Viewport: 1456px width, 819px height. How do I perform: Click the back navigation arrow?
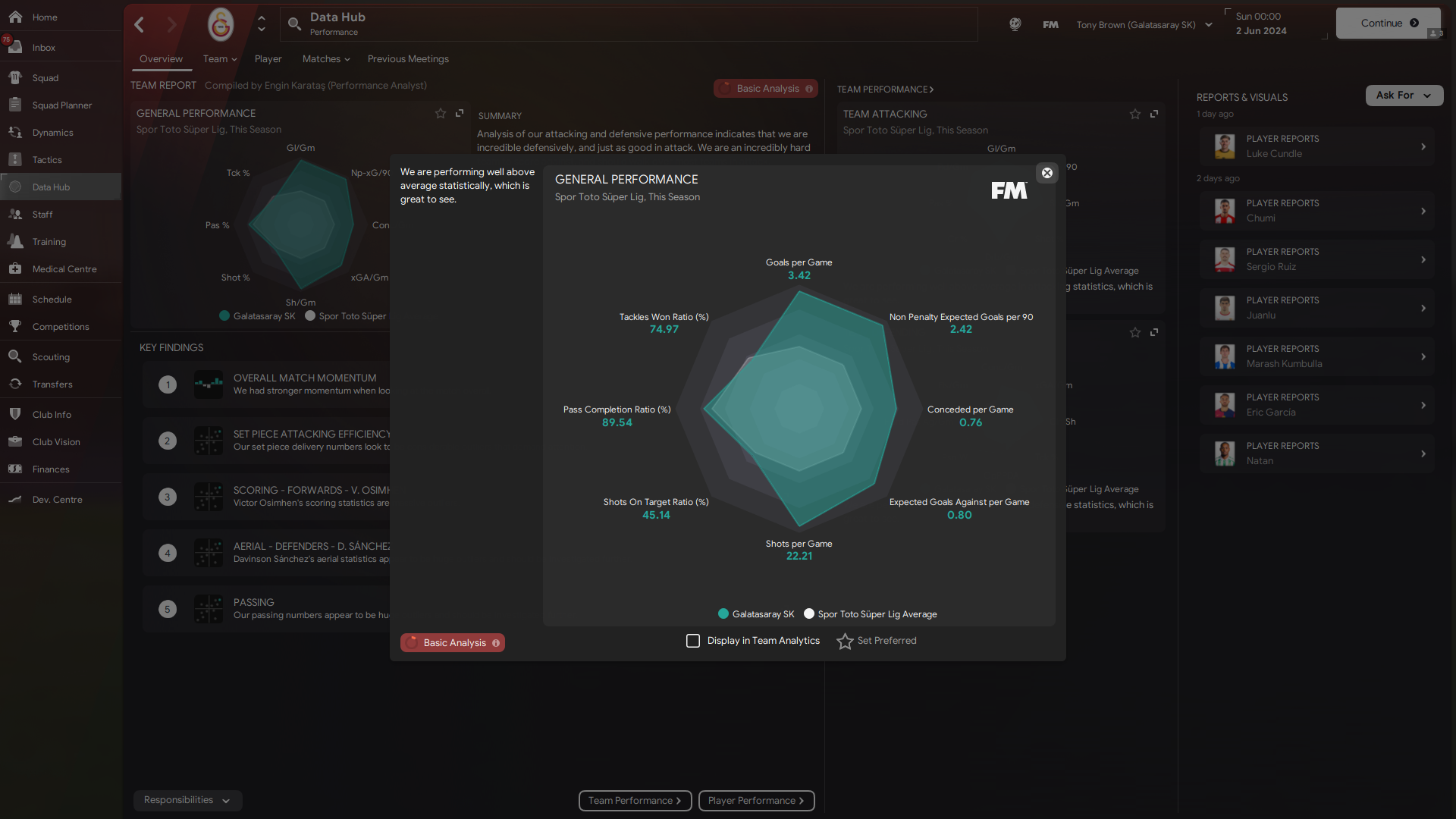tap(140, 24)
